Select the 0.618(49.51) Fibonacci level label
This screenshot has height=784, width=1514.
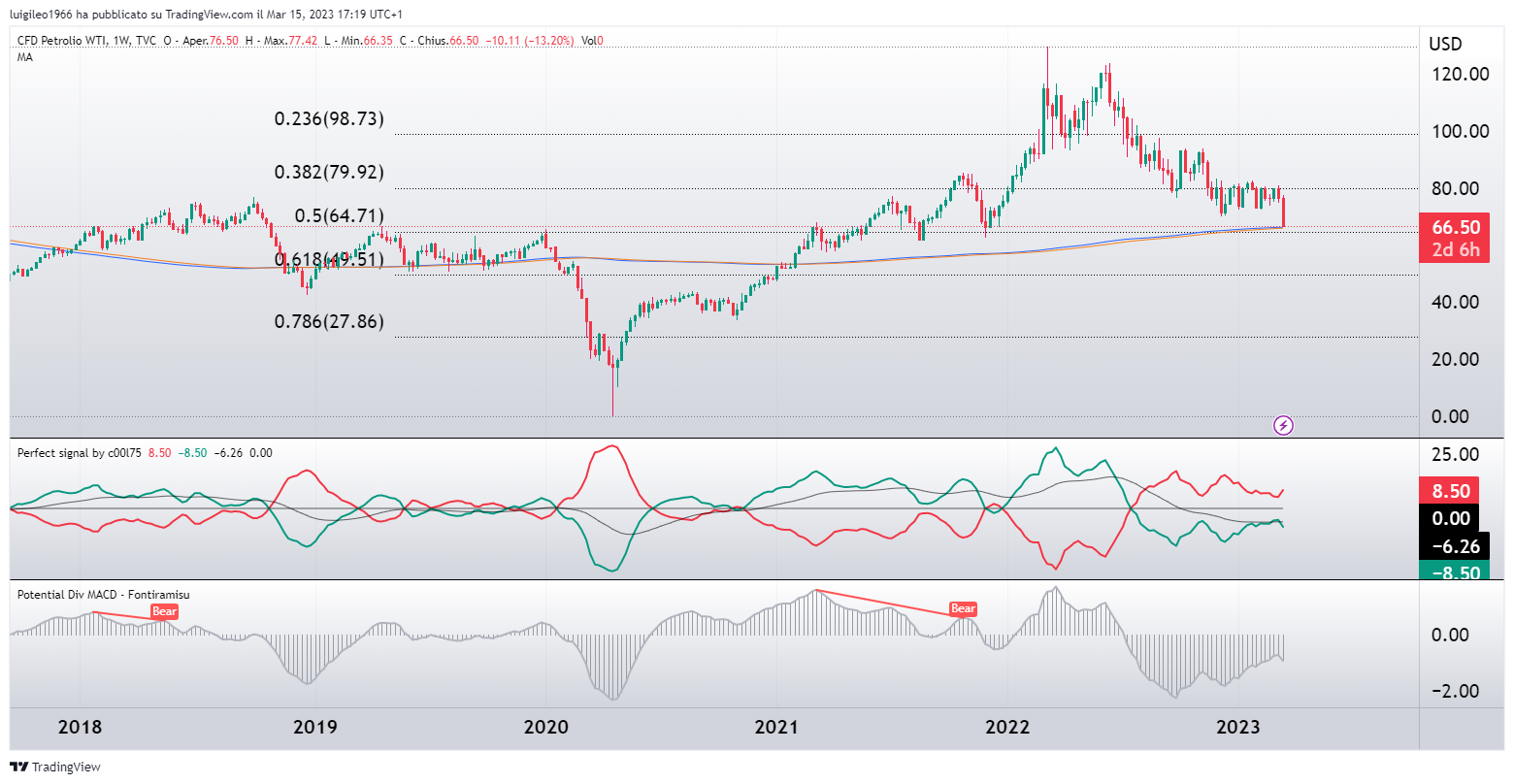[329, 259]
